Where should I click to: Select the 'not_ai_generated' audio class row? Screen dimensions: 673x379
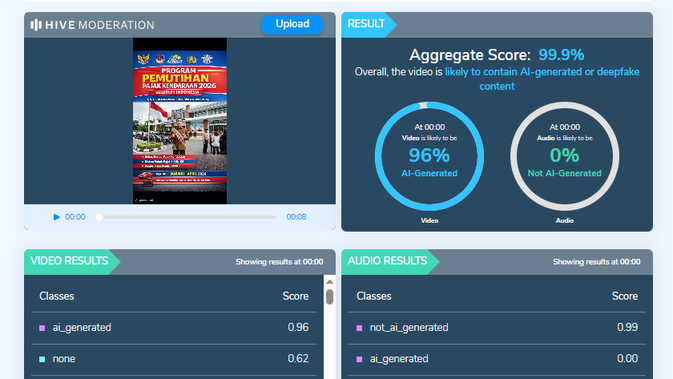tap(497, 328)
